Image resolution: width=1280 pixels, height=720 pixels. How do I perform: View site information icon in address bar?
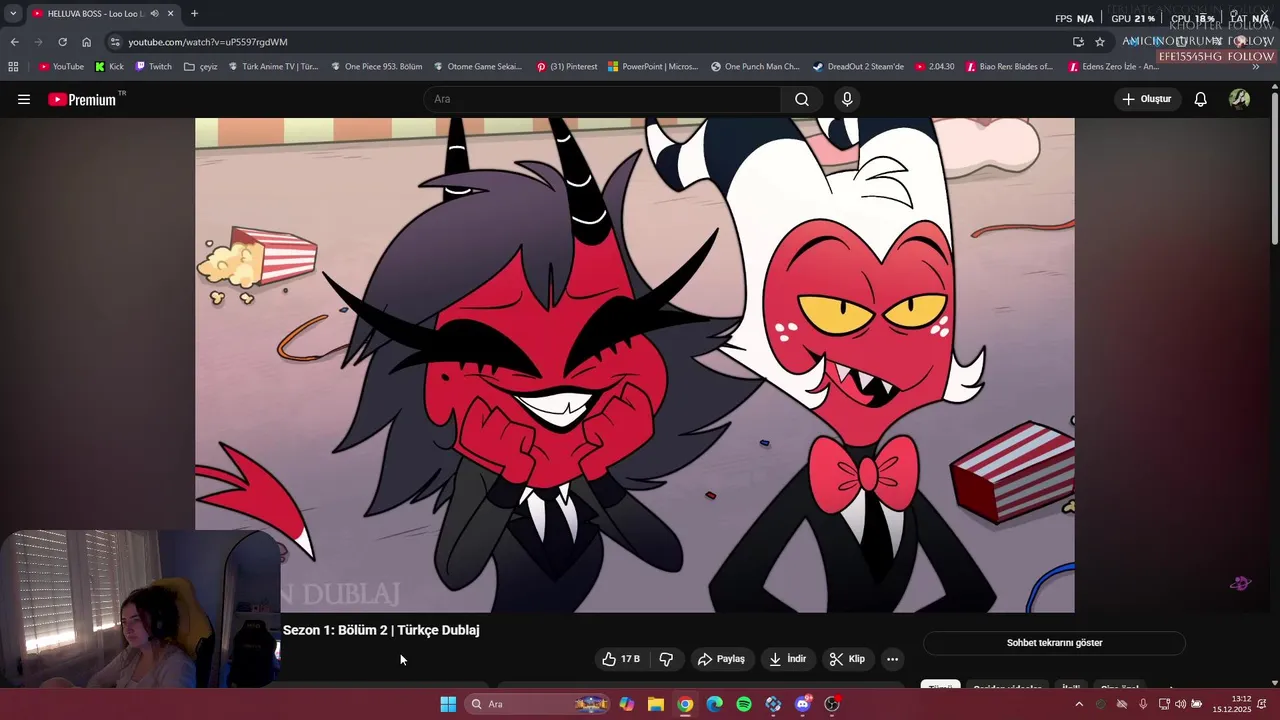click(x=115, y=42)
